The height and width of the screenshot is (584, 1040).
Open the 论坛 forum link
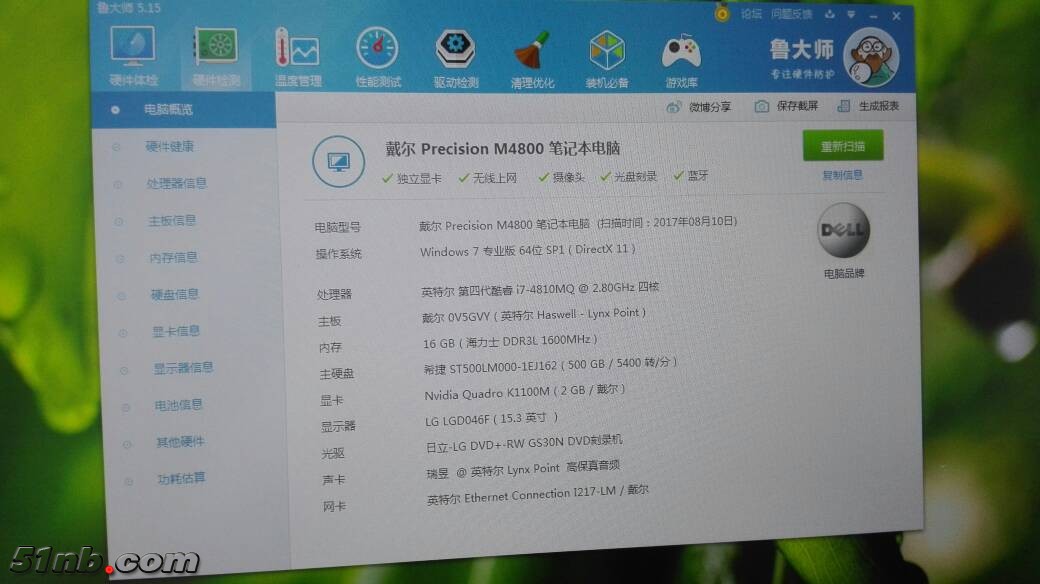point(751,13)
